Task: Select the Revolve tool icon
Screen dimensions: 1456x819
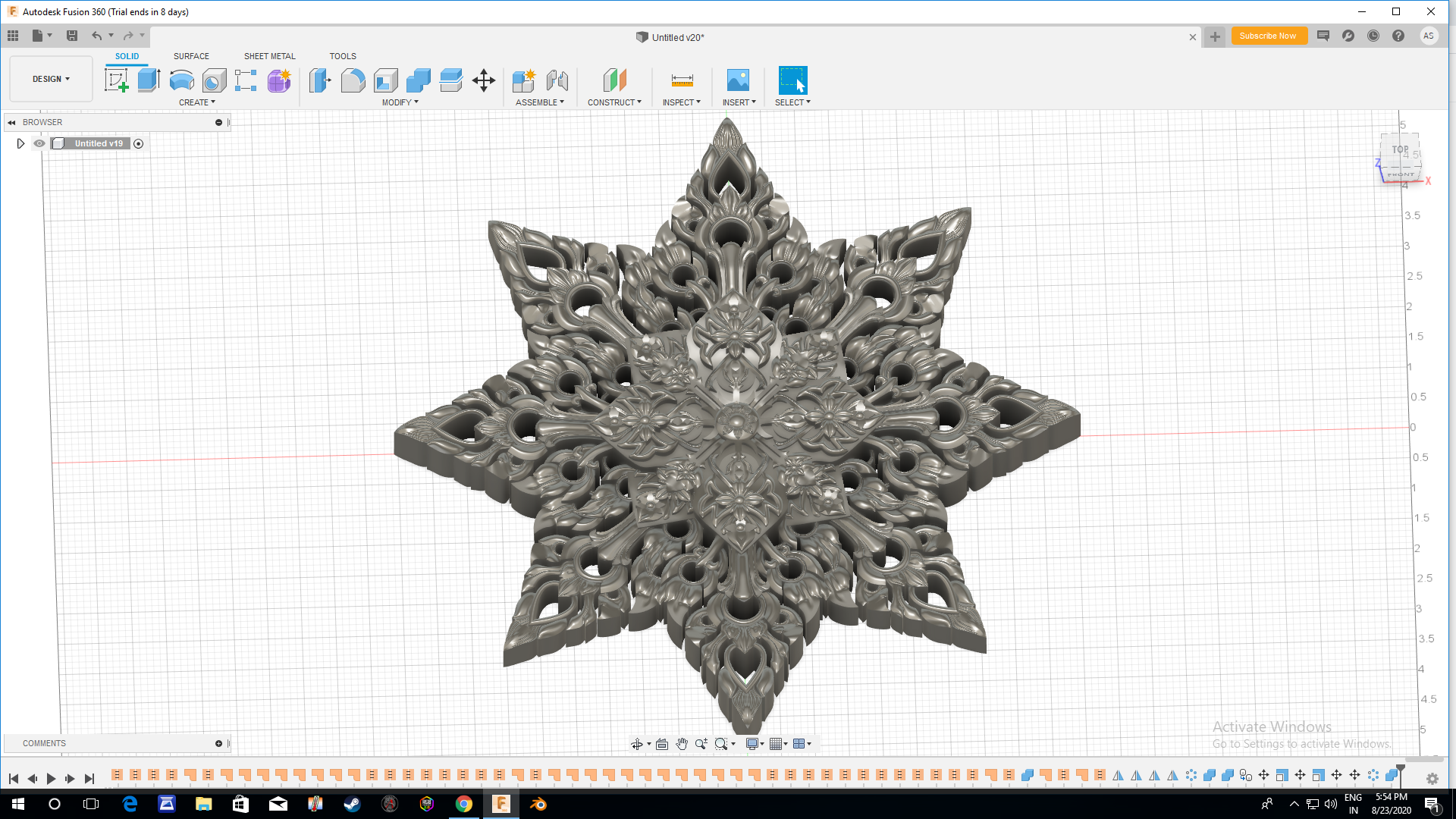Action: click(x=181, y=80)
